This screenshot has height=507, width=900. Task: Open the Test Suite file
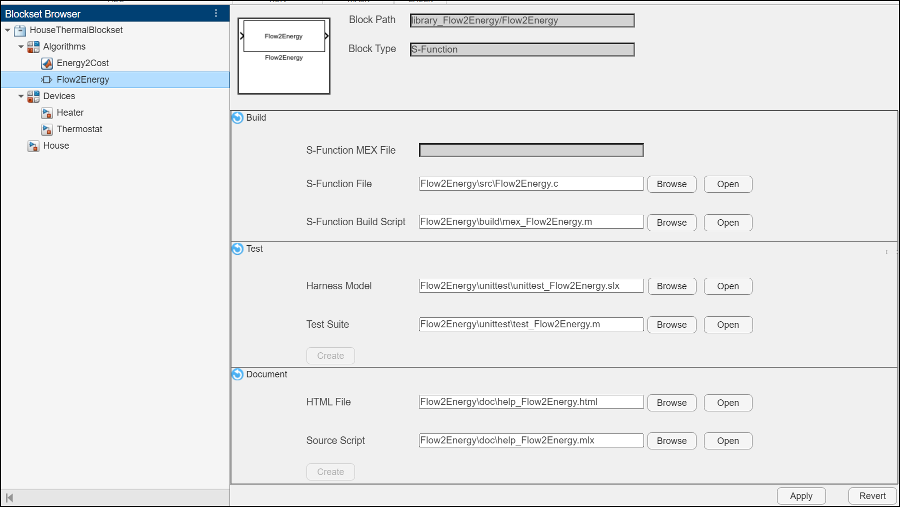point(728,324)
